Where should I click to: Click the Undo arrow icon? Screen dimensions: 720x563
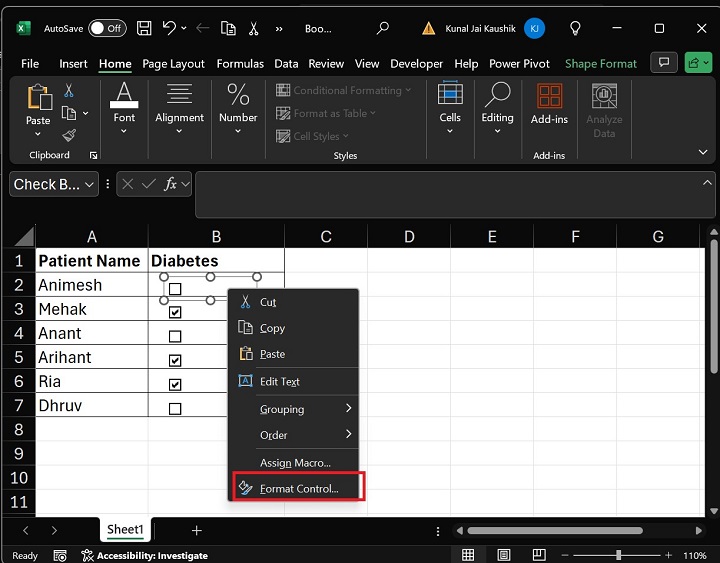(x=170, y=28)
